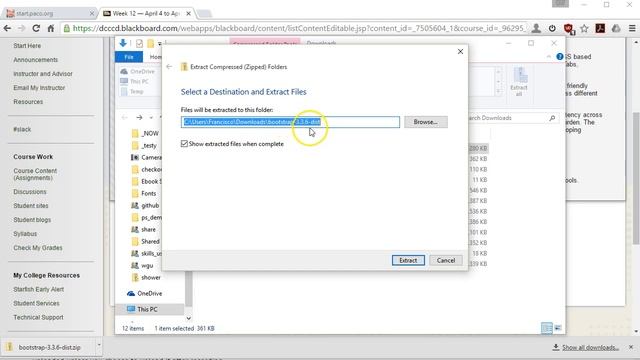Open the File tab in File Explorer
The height and width of the screenshot is (360, 640).
coord(129,57)
